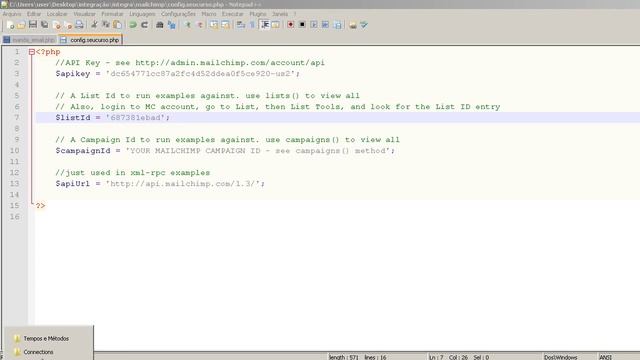Open the ? help menu
Image resolution: width=640 pixels, height=360 pixels.
point(295,14)
